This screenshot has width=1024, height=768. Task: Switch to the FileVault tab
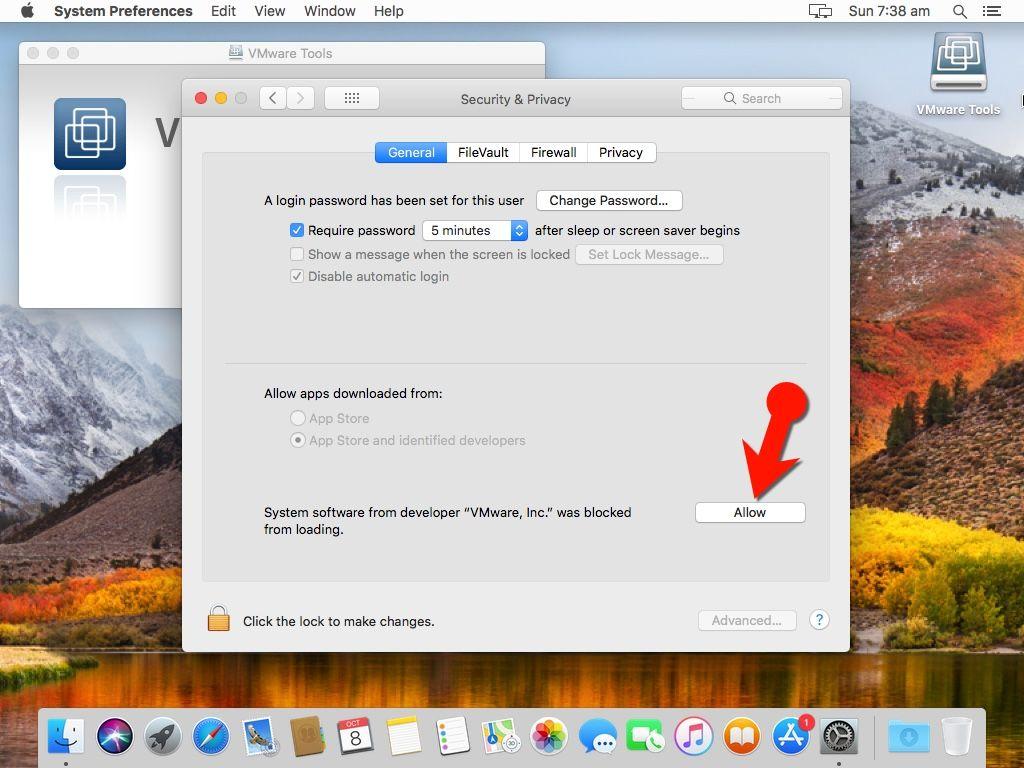[483, 152]
